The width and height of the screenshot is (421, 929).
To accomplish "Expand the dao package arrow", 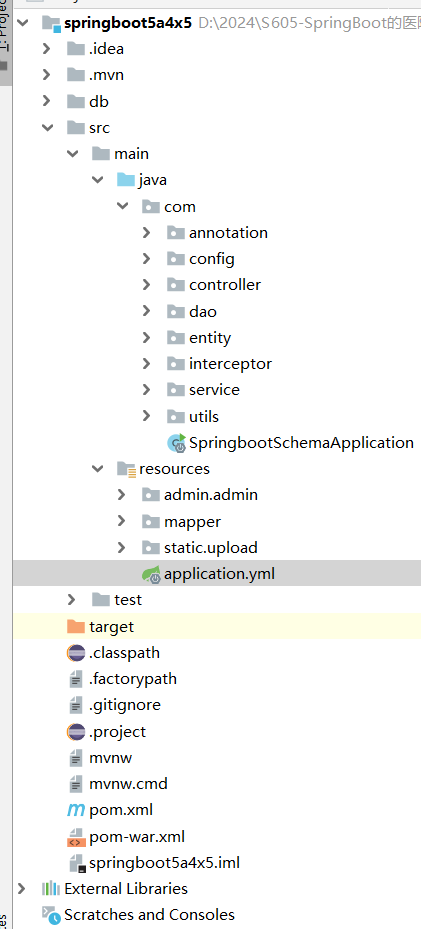I will point(147,311).
